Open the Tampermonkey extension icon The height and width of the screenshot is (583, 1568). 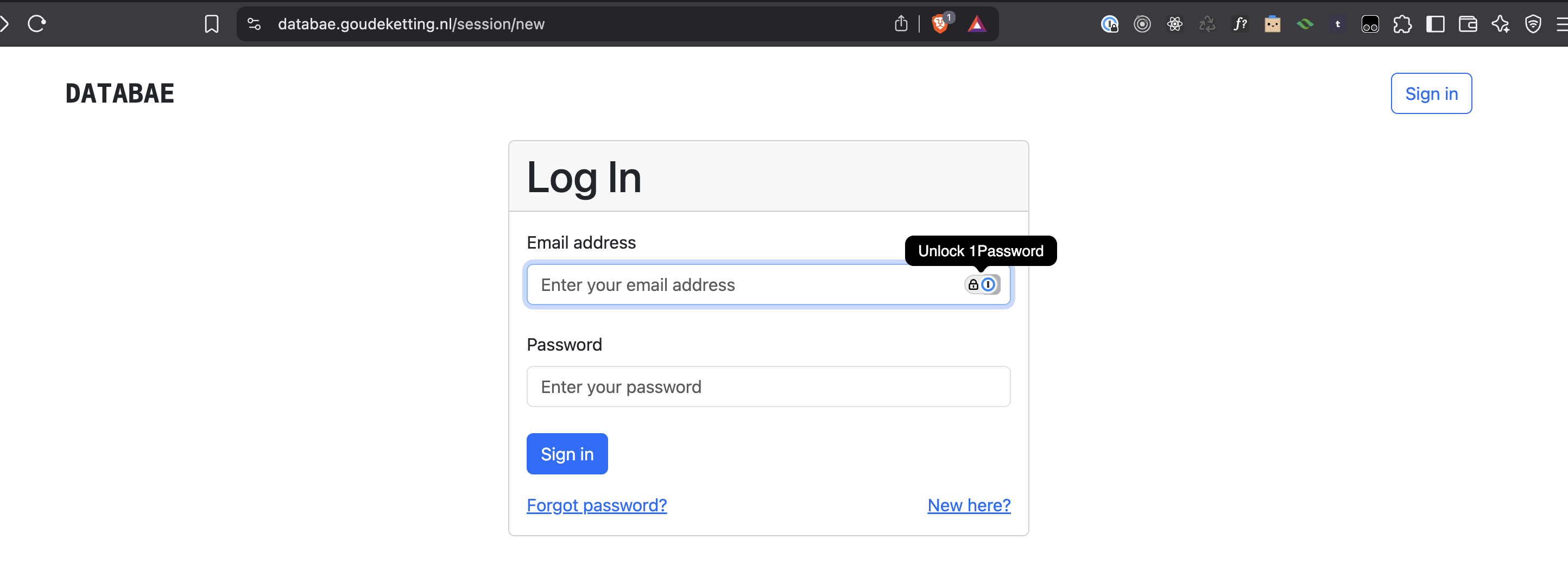(x=1338, y=24)
